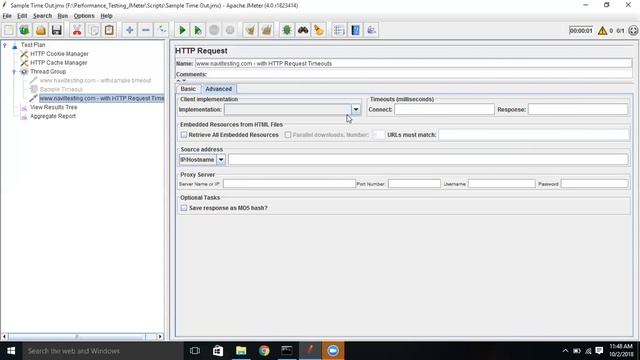The height and width of the screenshot is (360, 640).
Task: Select Aggregate Report node
Action: pyautogui.click(x=53, y=116)
